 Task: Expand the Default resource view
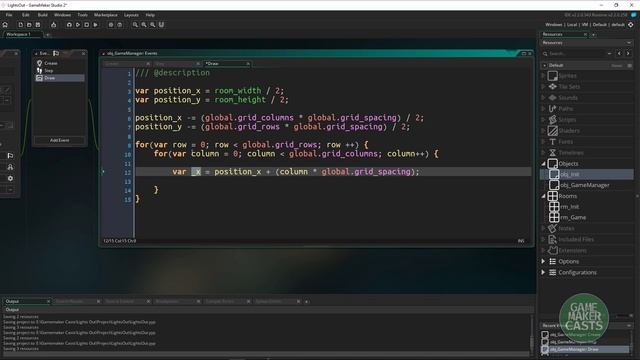click(x=544, y=65)
